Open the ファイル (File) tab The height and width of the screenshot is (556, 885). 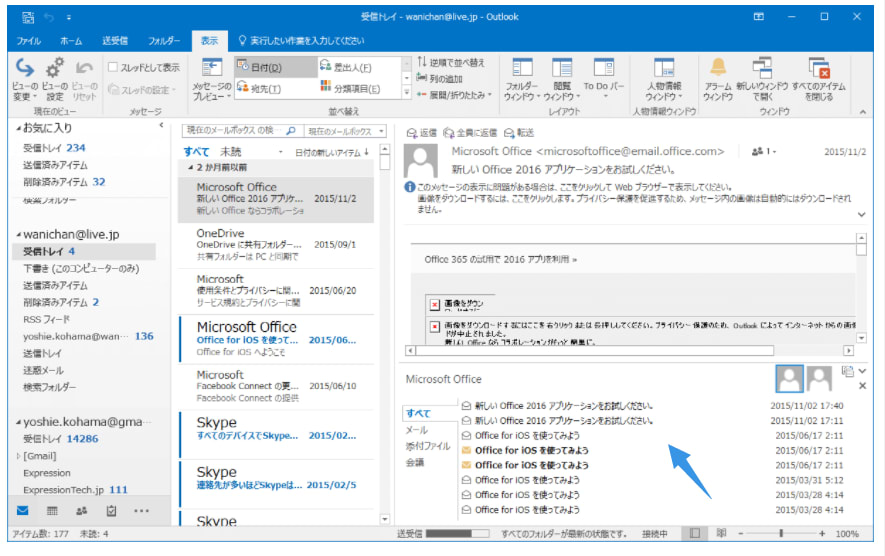(x=28, y=41)
